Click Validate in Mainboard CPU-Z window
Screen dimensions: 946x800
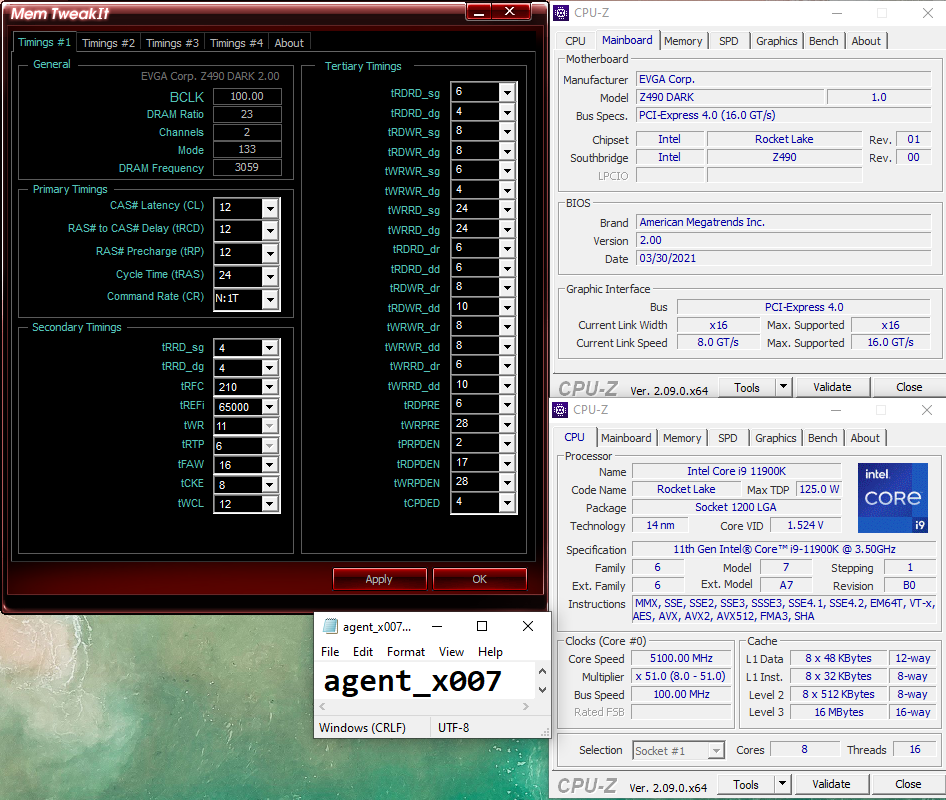point(833,387)
